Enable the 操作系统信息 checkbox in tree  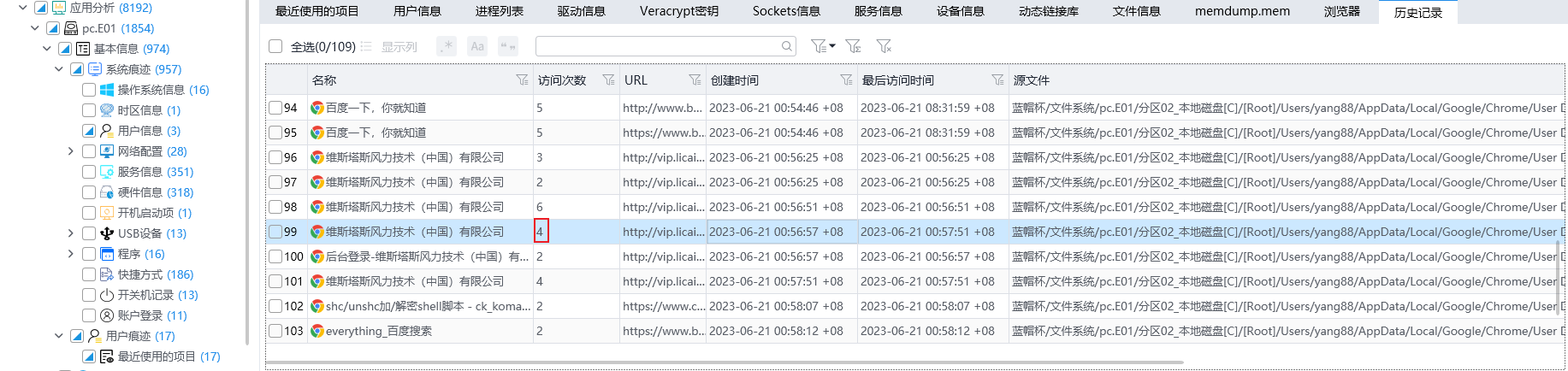[x=89, y=90]
